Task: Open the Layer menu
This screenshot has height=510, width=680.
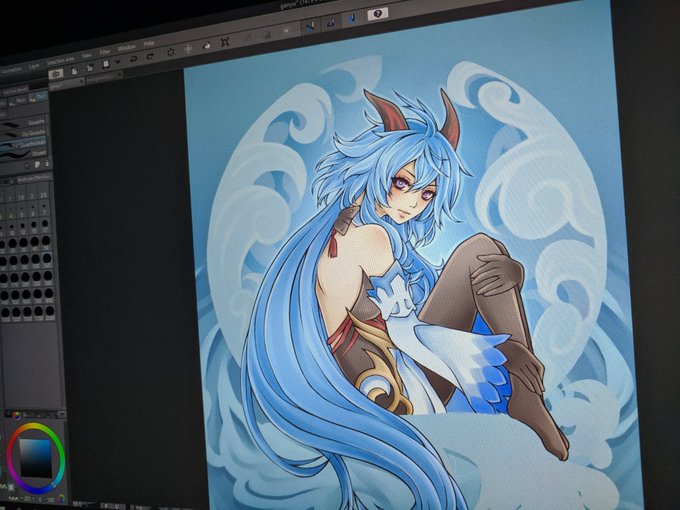Action: 34,66
